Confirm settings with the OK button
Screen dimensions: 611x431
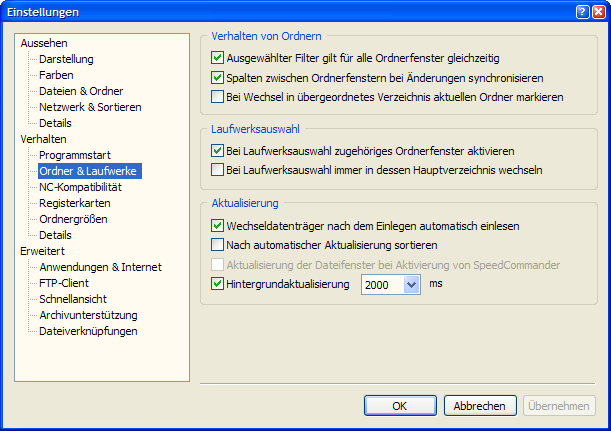click(x=400, y=406)
